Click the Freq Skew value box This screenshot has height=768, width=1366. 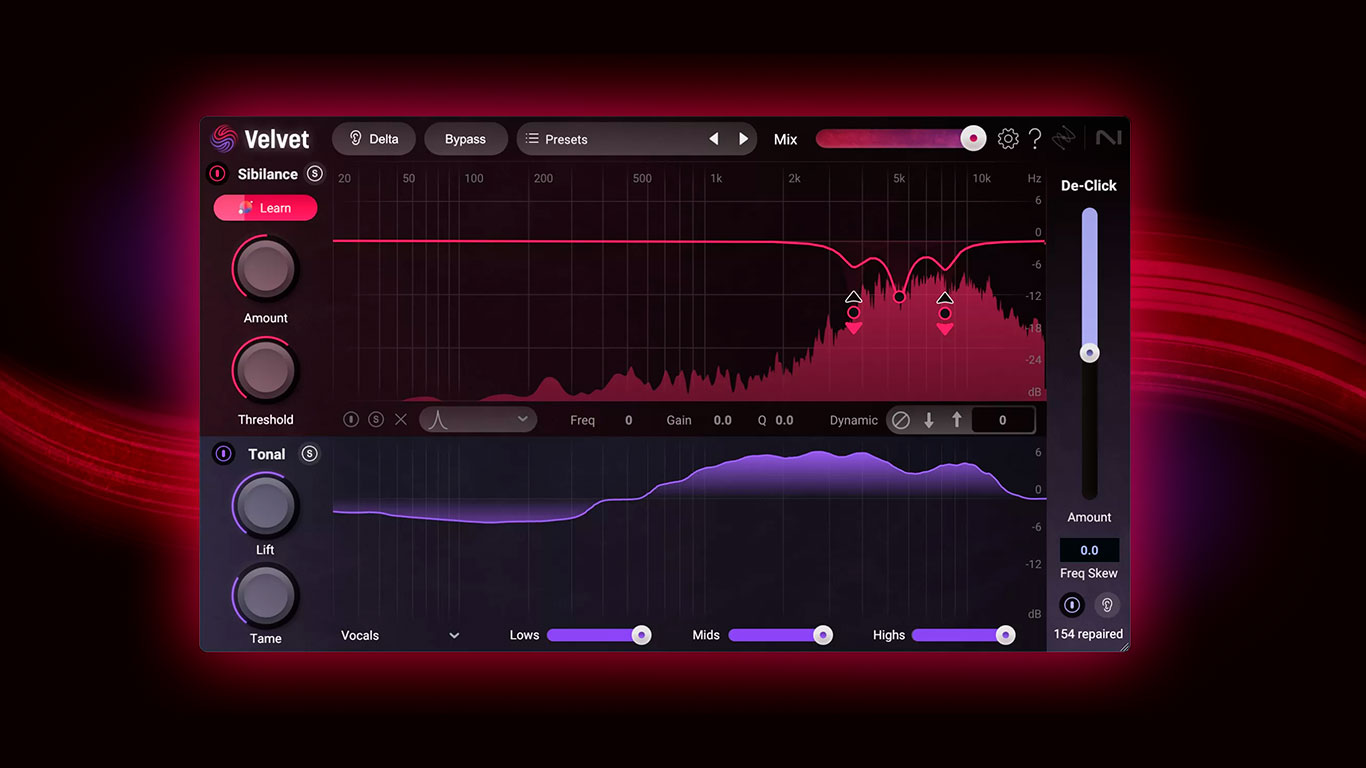(1089, 550)
